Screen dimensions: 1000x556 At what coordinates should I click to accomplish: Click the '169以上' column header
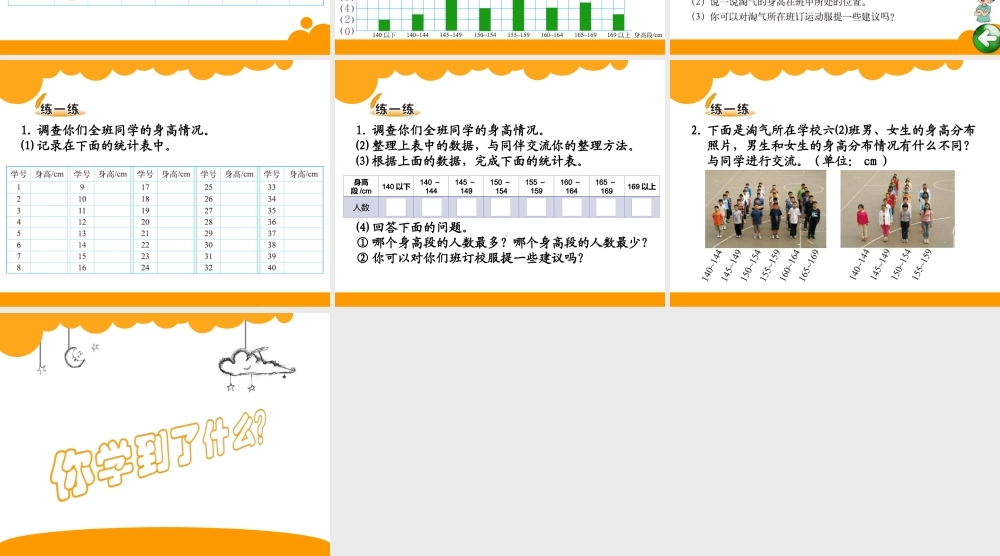pyautogui.click(x=642, y=186)
